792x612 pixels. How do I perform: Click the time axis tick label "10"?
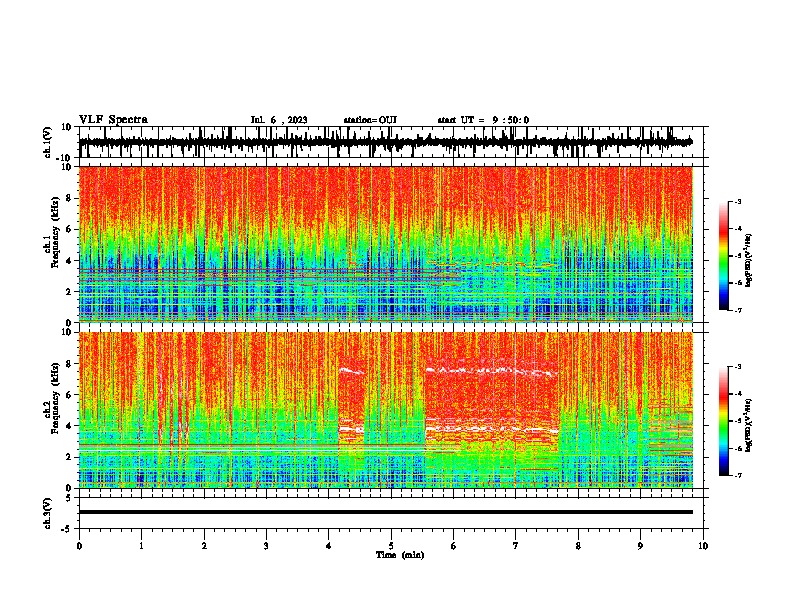[x=703, y=546]
